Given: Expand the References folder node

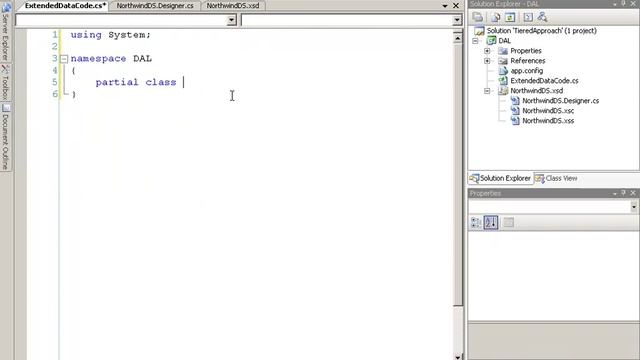Looking at the screenshot, I should click(x=487, y=61).
